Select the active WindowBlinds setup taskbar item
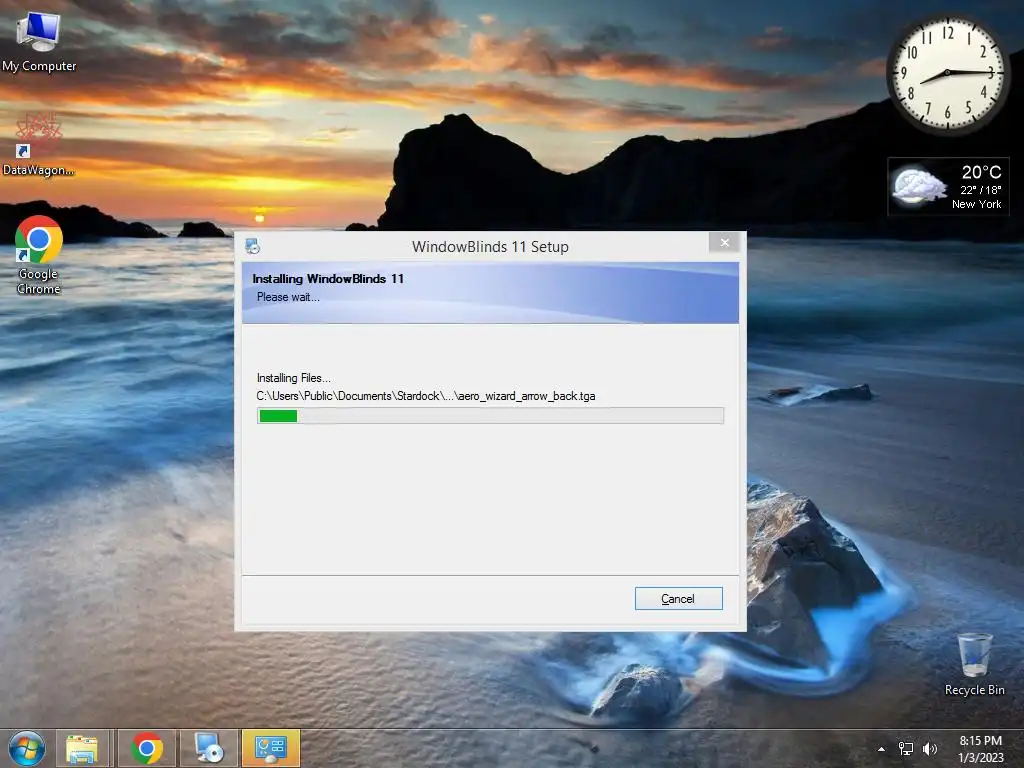 [271, 748]
